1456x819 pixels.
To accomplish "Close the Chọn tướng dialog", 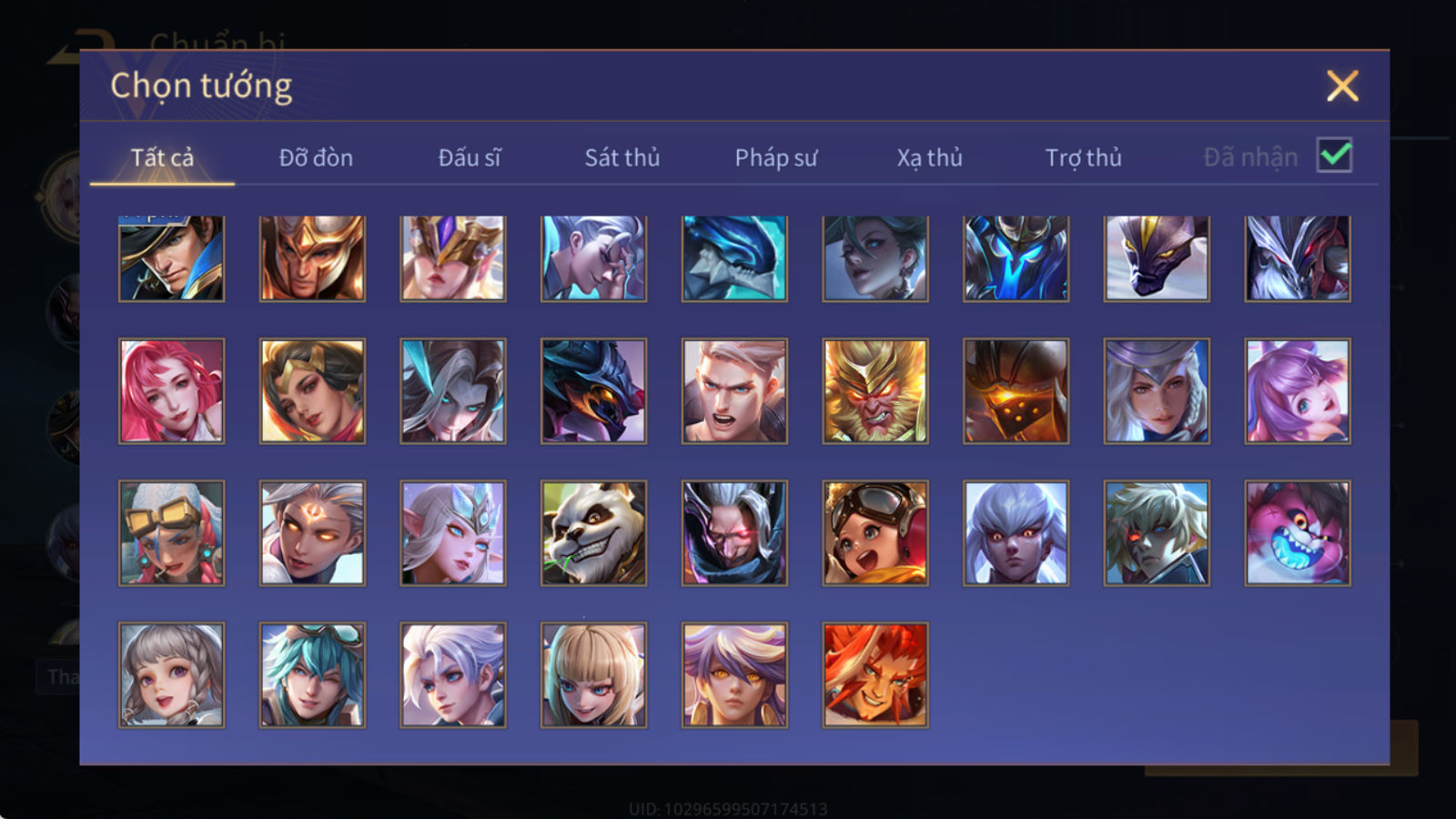I will point(1342,86).
